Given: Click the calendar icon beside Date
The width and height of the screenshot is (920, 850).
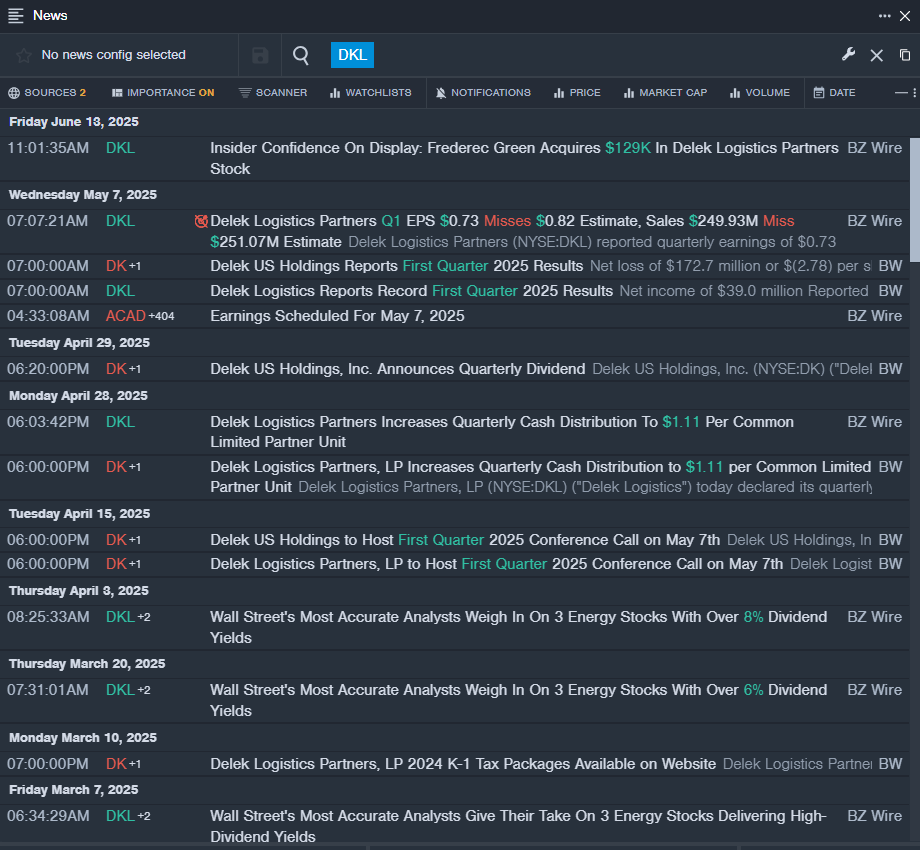Looking at the screenshot, I should click(x=818, y=93).
